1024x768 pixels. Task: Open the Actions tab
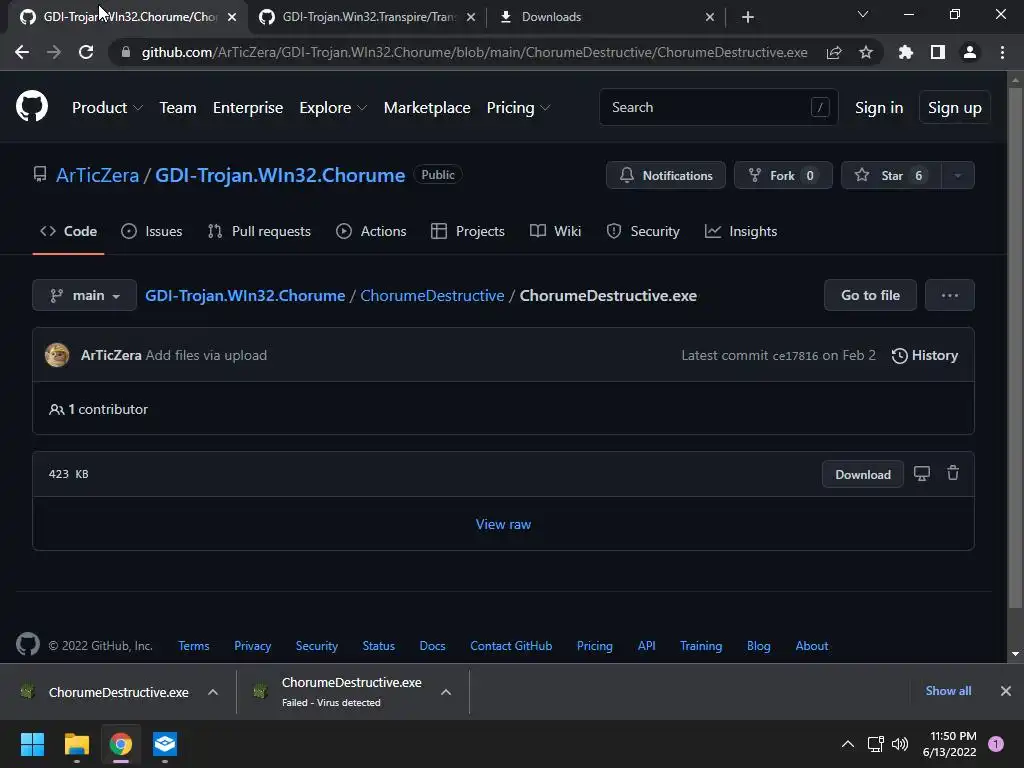pos(371,231)
